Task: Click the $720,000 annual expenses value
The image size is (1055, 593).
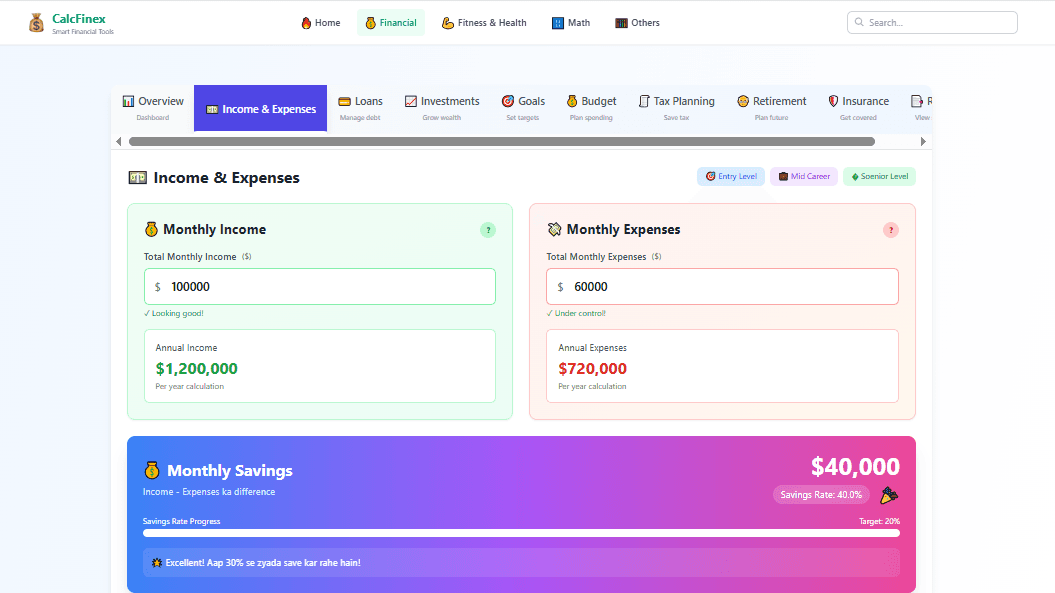Action: [x=592, y=369]
